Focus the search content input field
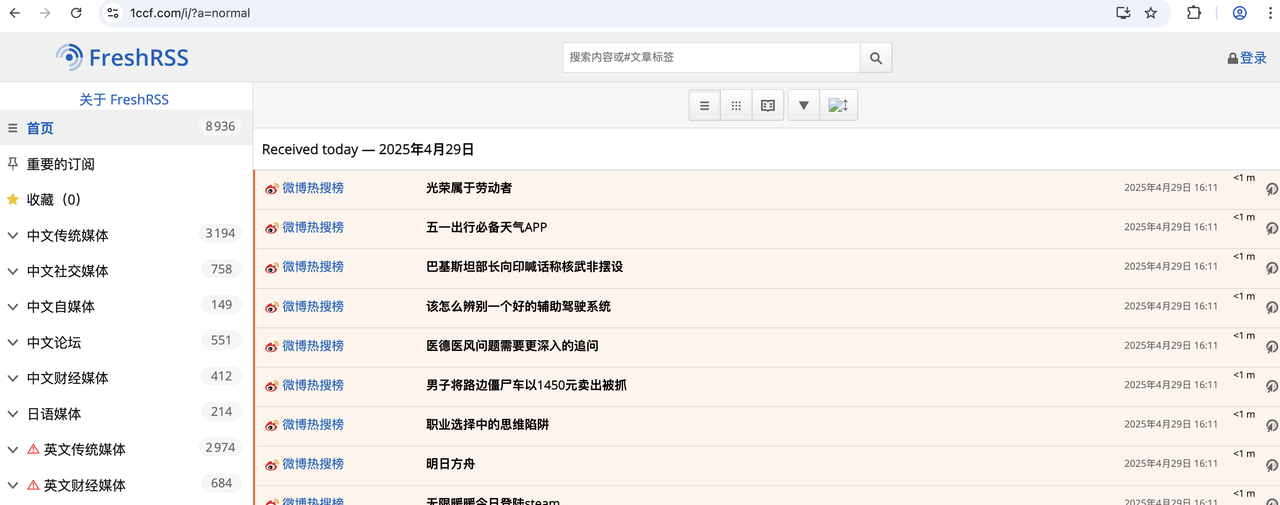Image resolution: width=1280 pixels, height=505 pixels. click(x=712, y=58)
